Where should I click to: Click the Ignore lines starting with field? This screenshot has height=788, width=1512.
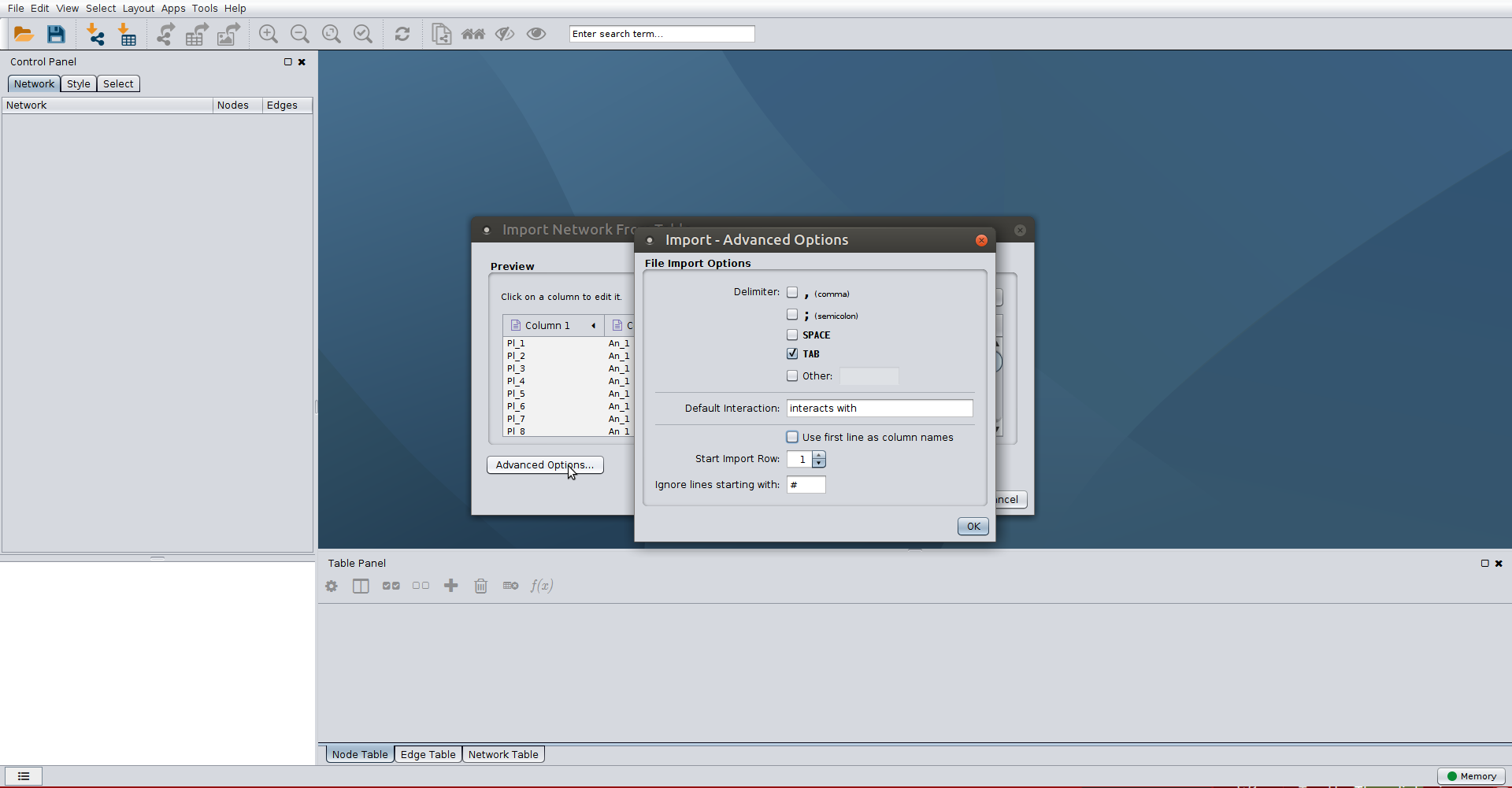pyautogui.click(x=806, y=485)
